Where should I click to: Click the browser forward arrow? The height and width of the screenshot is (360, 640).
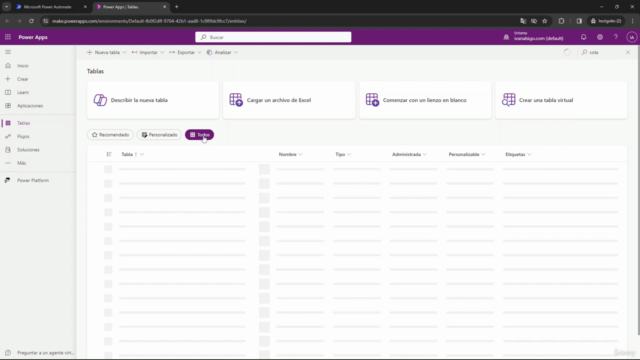(19, 21)
